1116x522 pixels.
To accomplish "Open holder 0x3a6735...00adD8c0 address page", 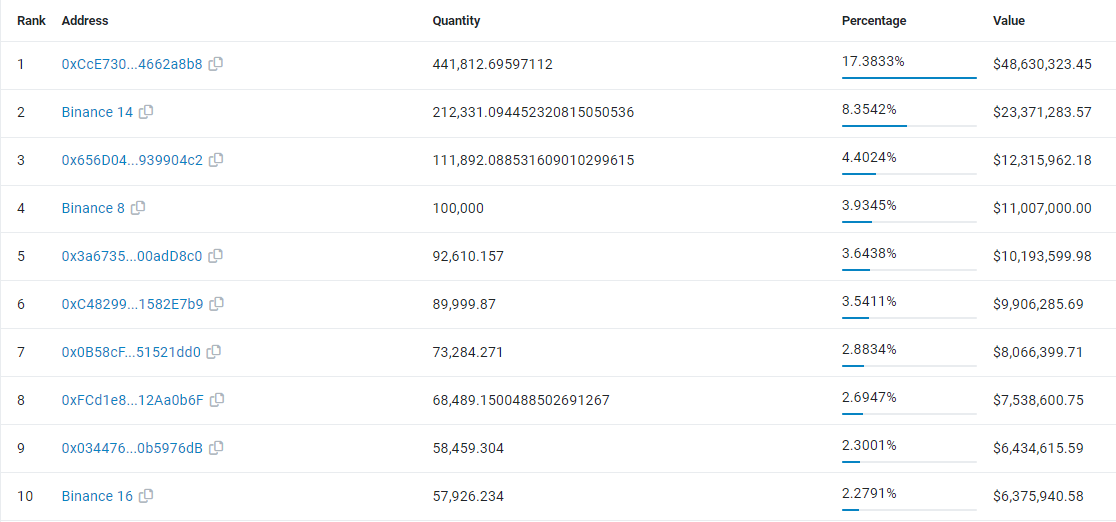I will 132,256.
